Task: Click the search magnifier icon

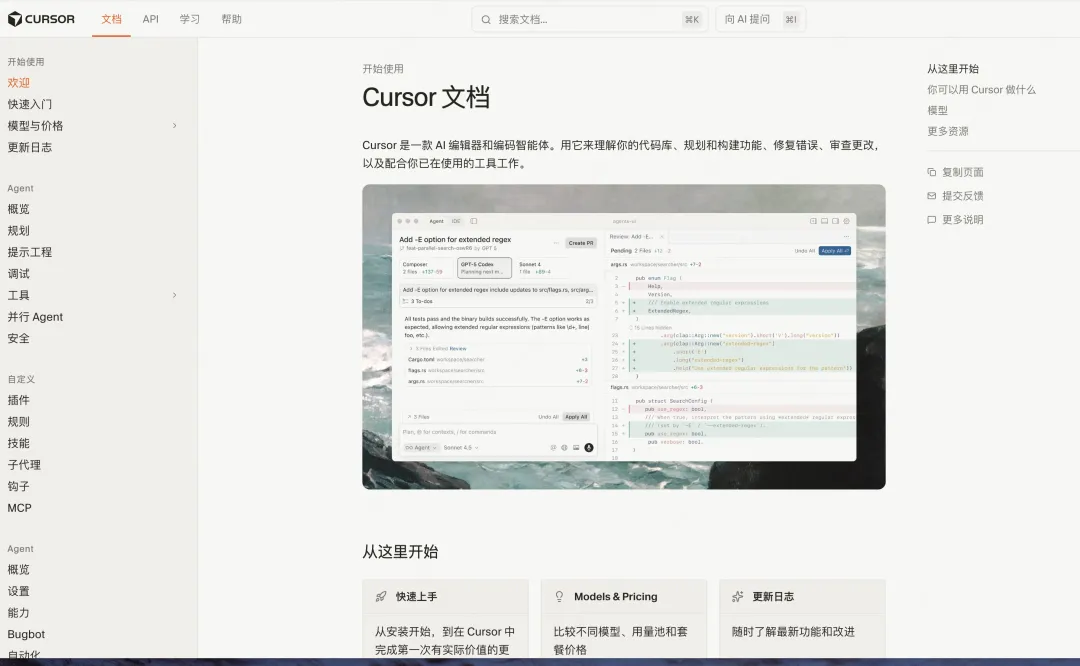Action: [486, 20]
